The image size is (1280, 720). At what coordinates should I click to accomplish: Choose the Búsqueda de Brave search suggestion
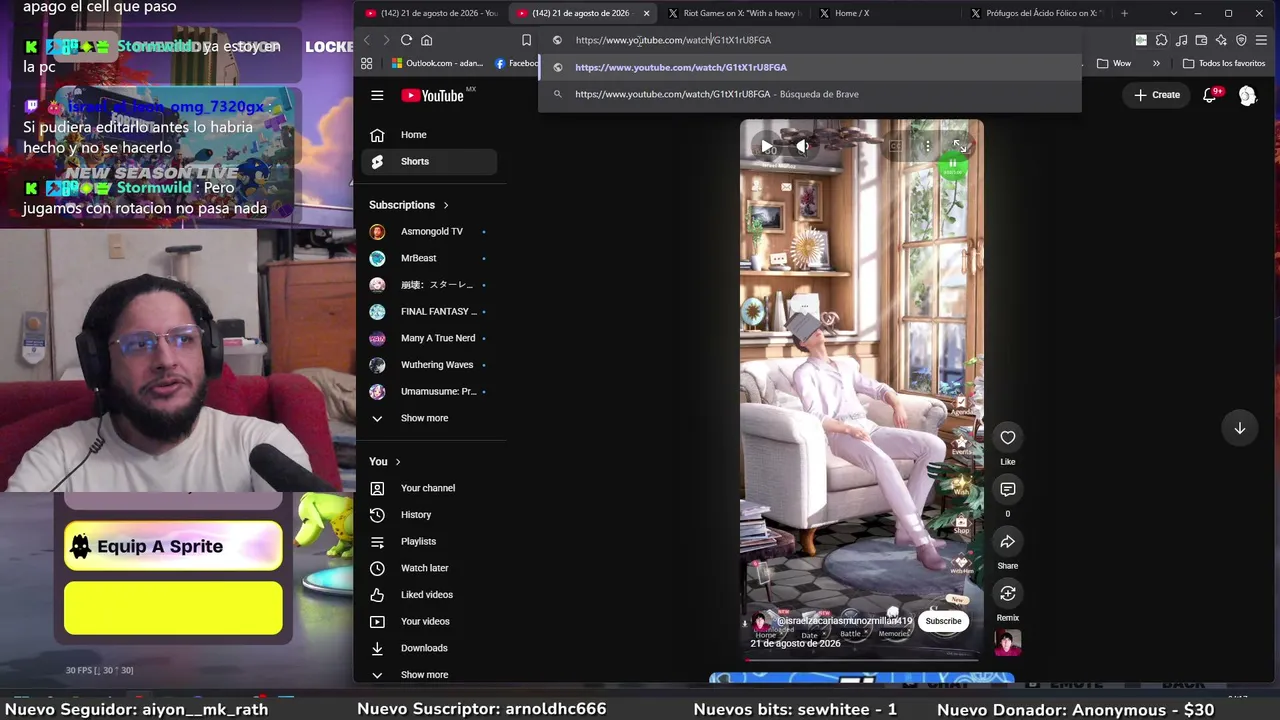click(x=810, y=94)
